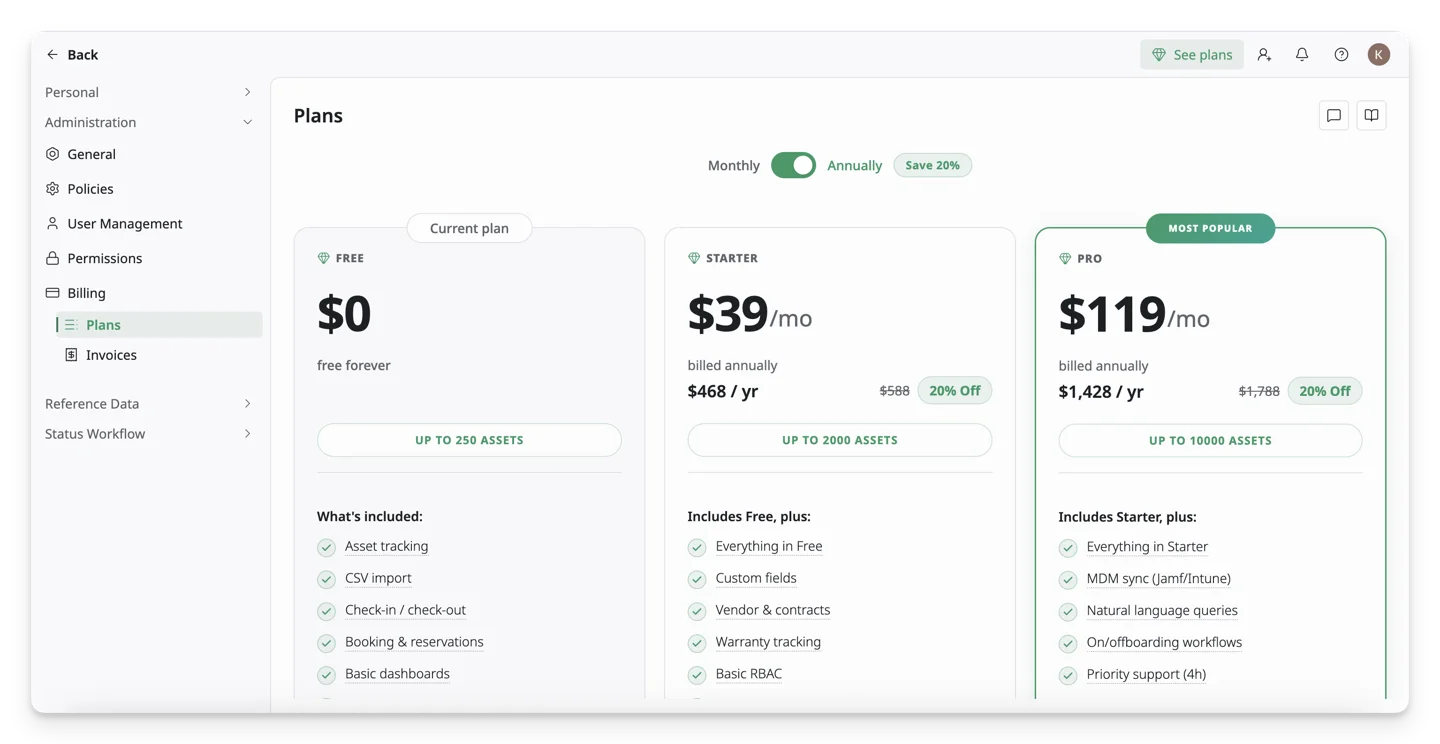Open the Basic dashboards feature link
The width and height of the screenshot is (1440, 744).
click(397, 674)
